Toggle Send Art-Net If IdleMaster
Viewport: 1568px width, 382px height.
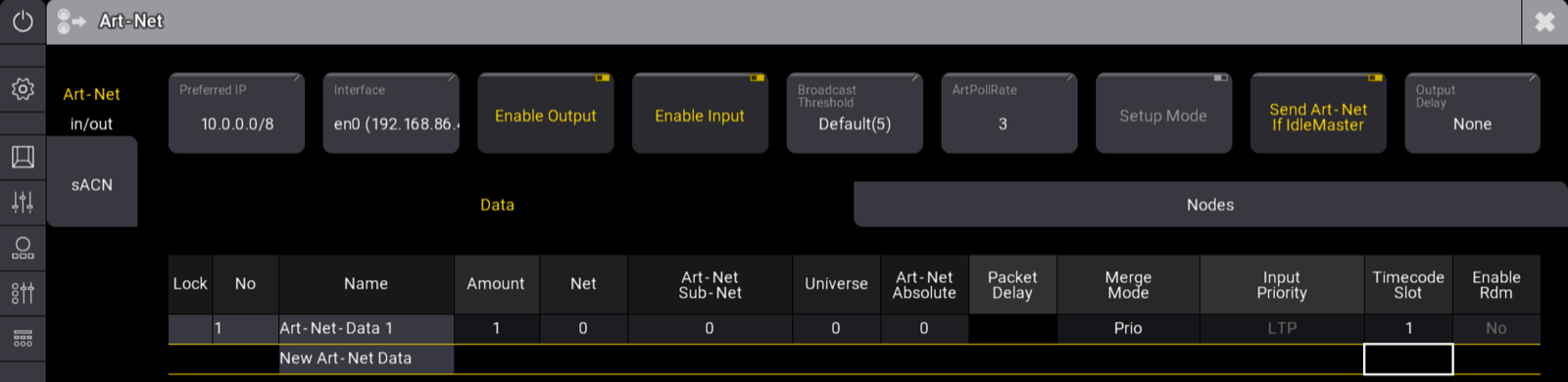(x=1318, y=114)
